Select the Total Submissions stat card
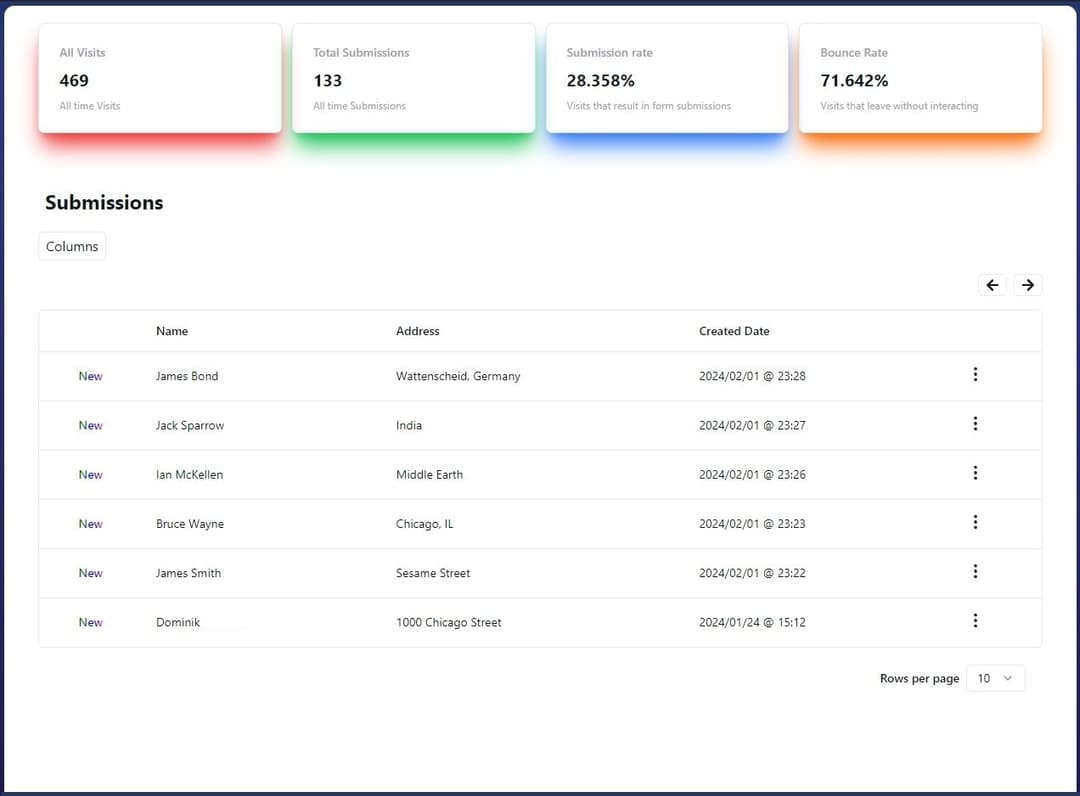Screen dimensions: 1080x796 pos(413,78)
